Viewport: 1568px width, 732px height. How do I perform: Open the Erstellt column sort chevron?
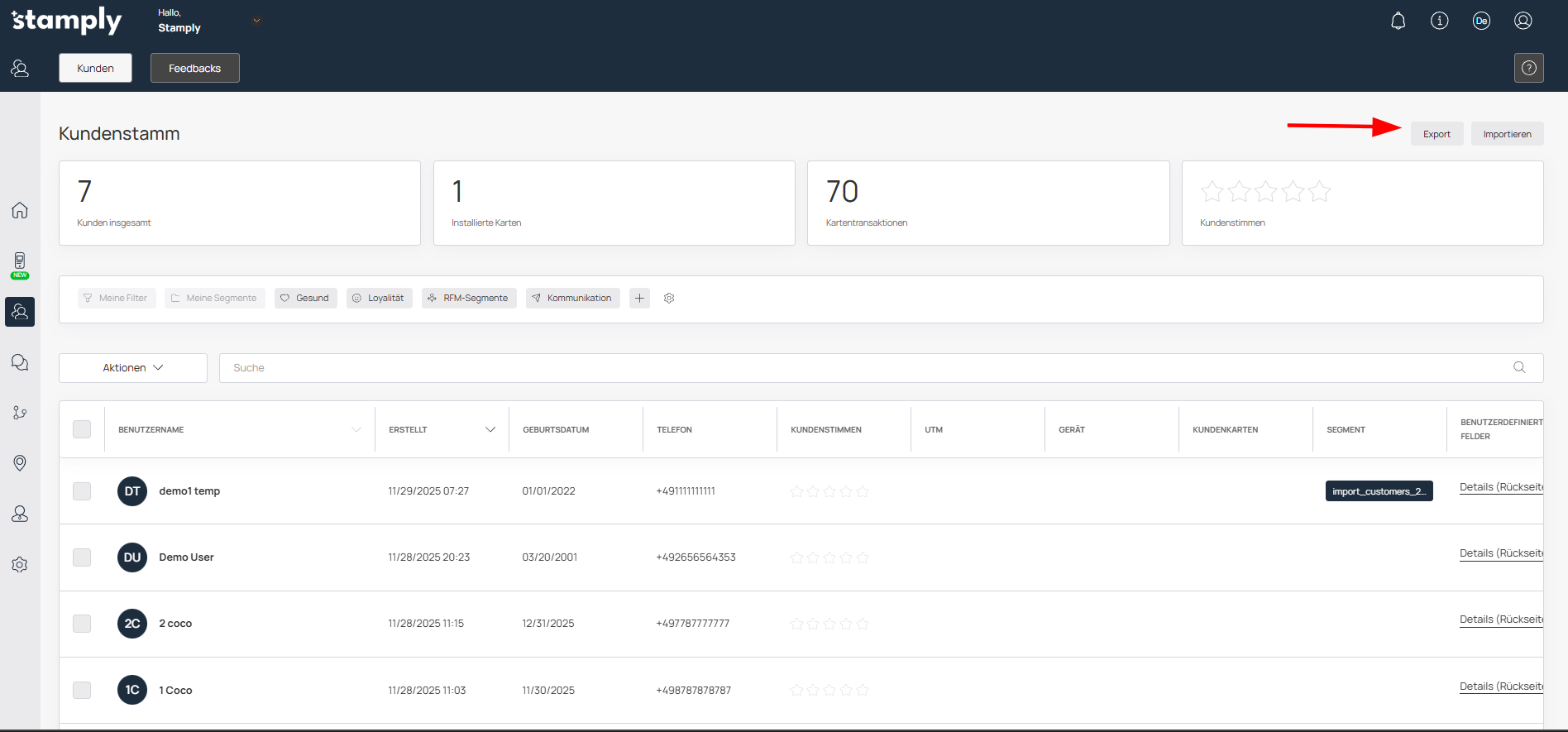click(x=490, y=429)
